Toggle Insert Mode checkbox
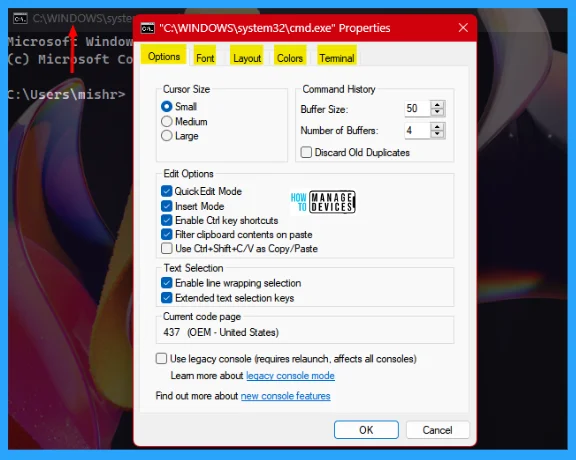This screenshot has width=576, height=460. tap(166, 206)
